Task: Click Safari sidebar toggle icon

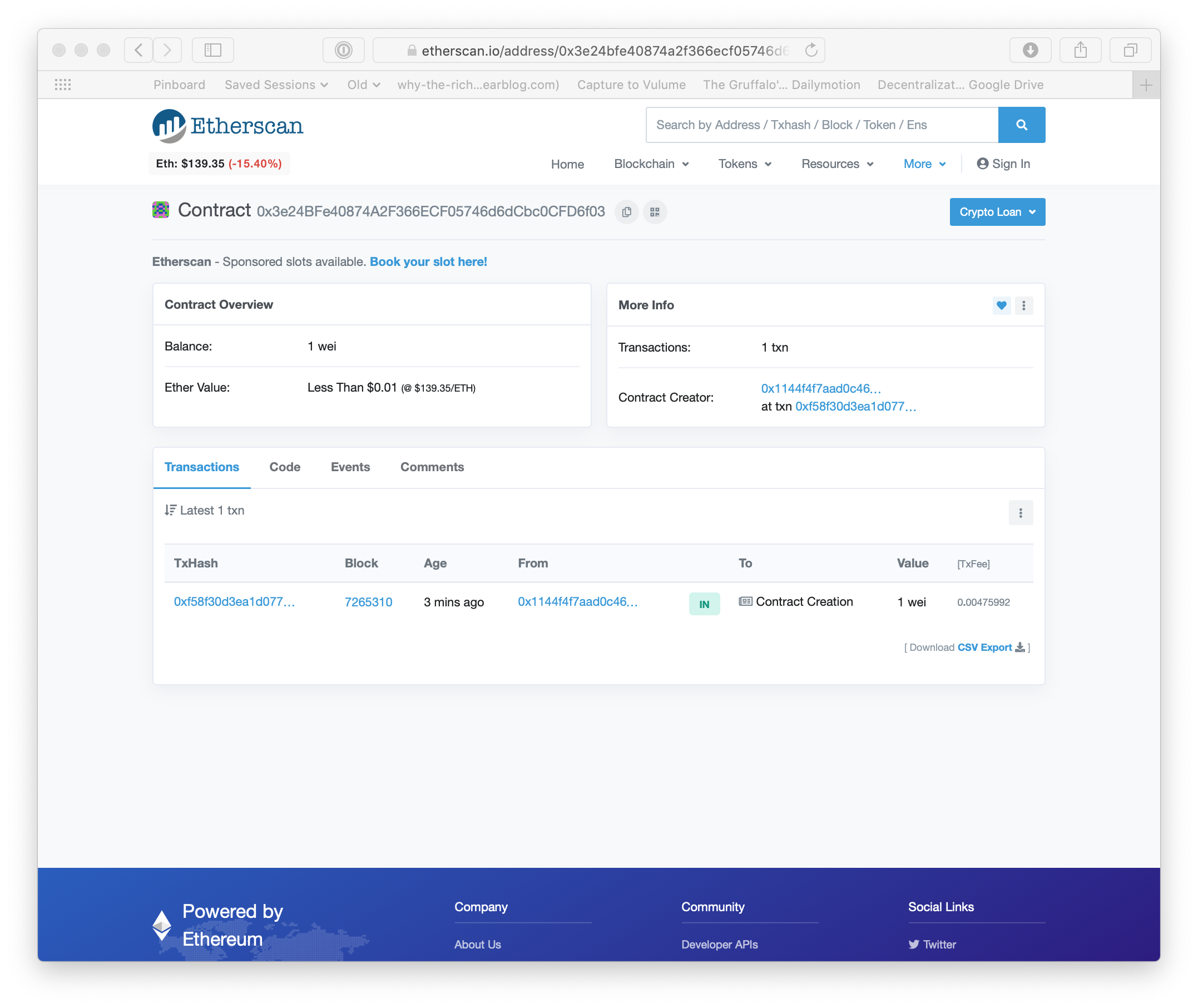Action: pos(212,50)
